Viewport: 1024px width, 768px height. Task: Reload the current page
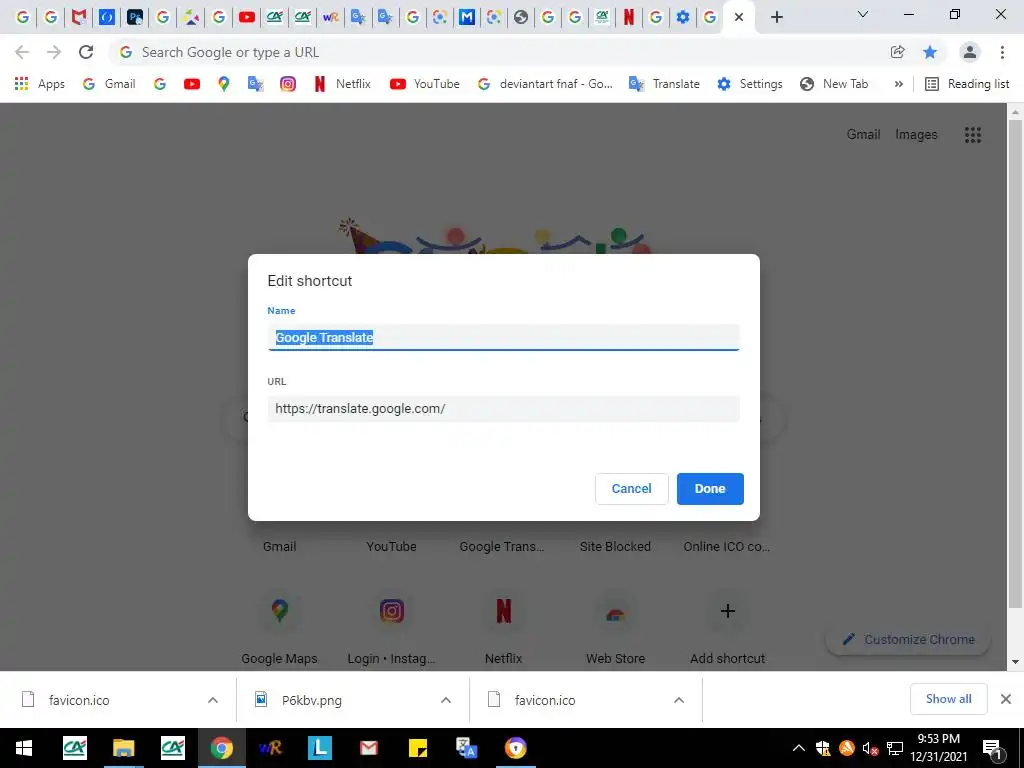86,52
